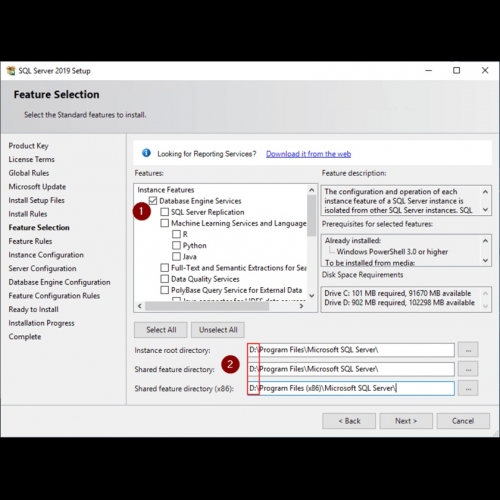
Task: Click the Unselect All button
Action: [x=218, y=330]
